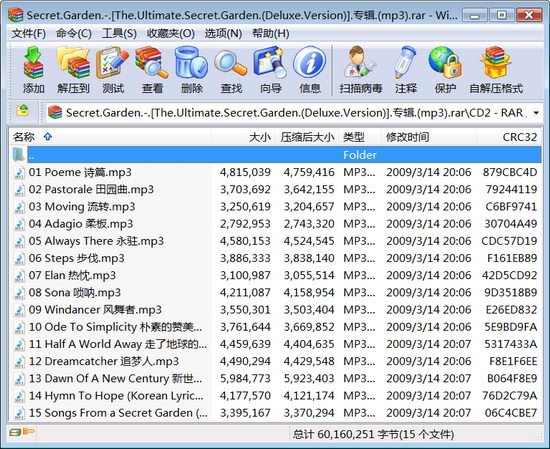Open the 选项(N) menu

(x=223, y=33)
